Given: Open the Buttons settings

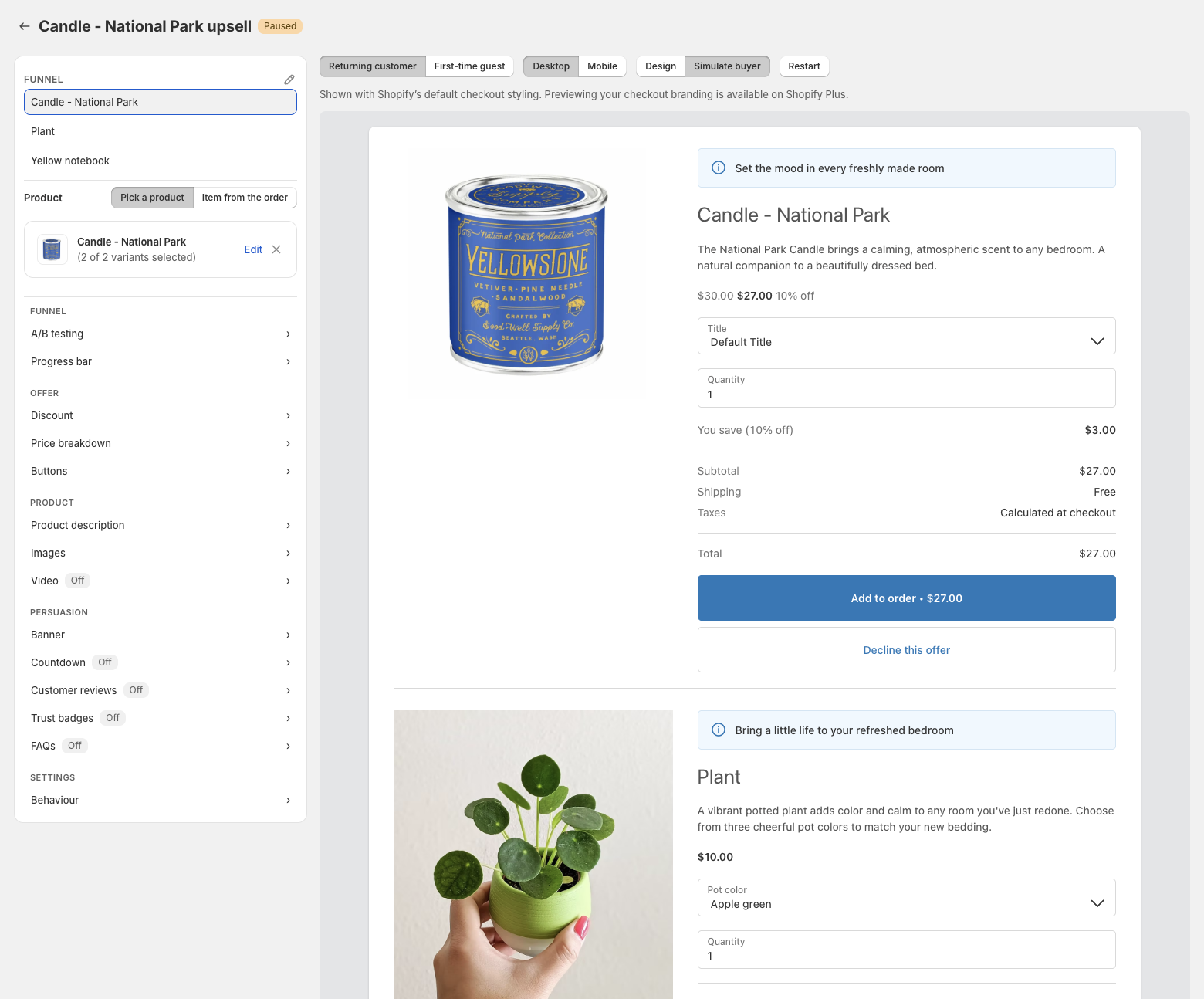Looking at the screenshot, I should tap(161, 471).
